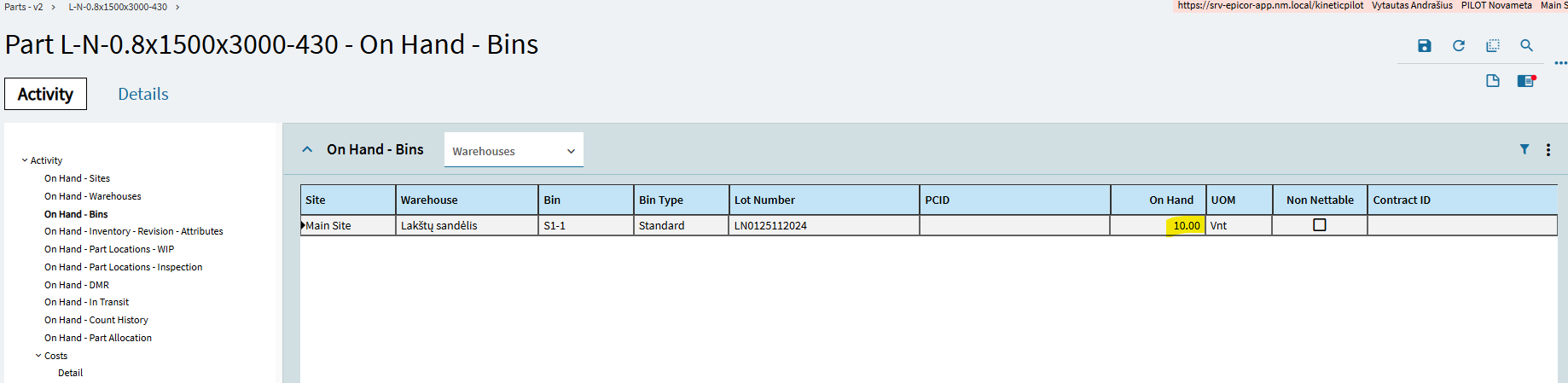Open the grid vertical-dots options menu
This screenshot has width=1568, height=383.
(x=1548, y=150)
